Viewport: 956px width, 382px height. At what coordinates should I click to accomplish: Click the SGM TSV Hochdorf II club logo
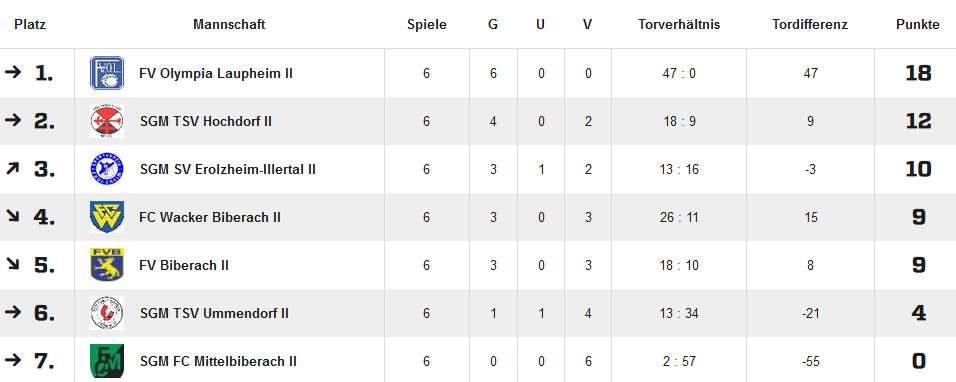click(107, 121)
